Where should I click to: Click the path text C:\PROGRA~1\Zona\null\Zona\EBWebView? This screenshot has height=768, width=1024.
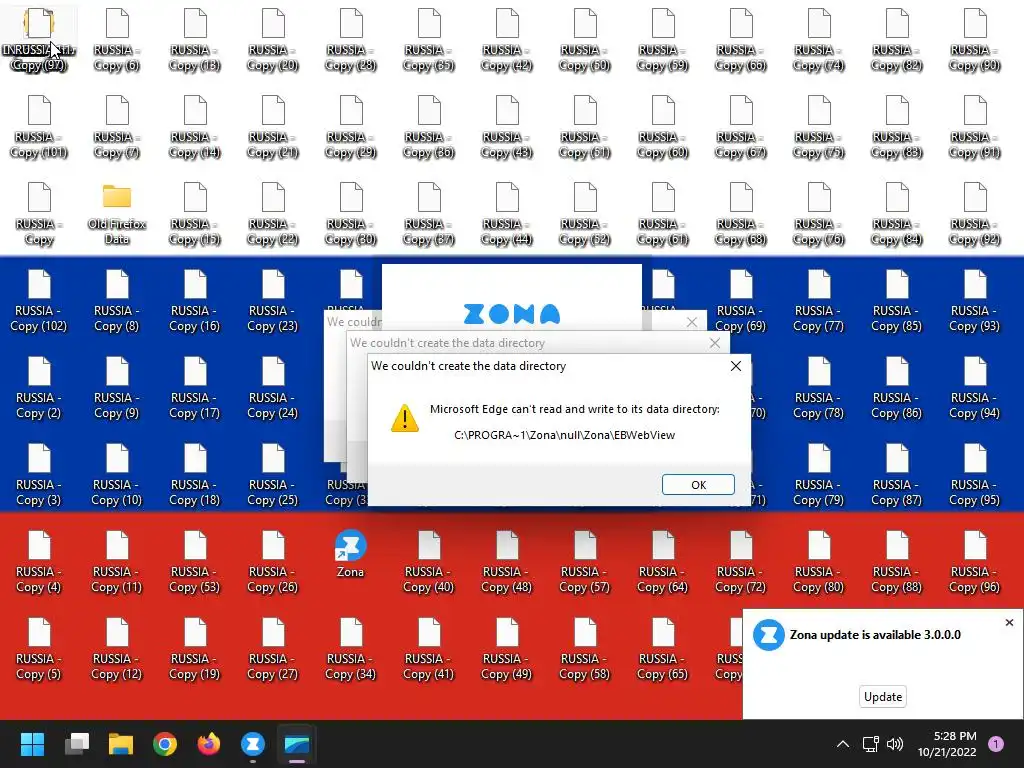[x=564, y=435]
